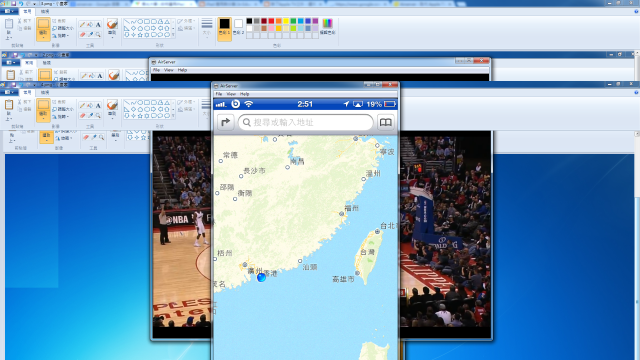Click the Brushes icon in top Paint window

pos(112,24)
